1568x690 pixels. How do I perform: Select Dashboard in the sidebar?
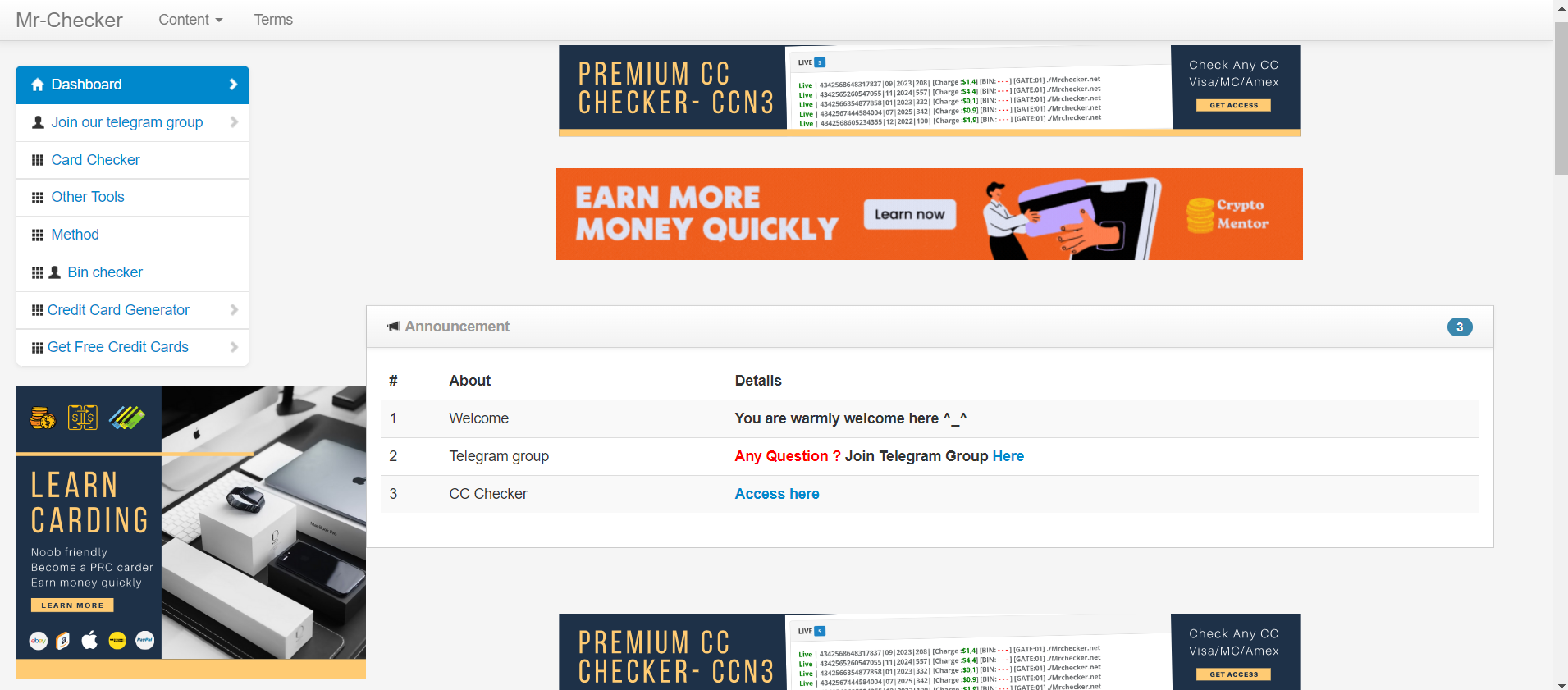tap(132, 85)
